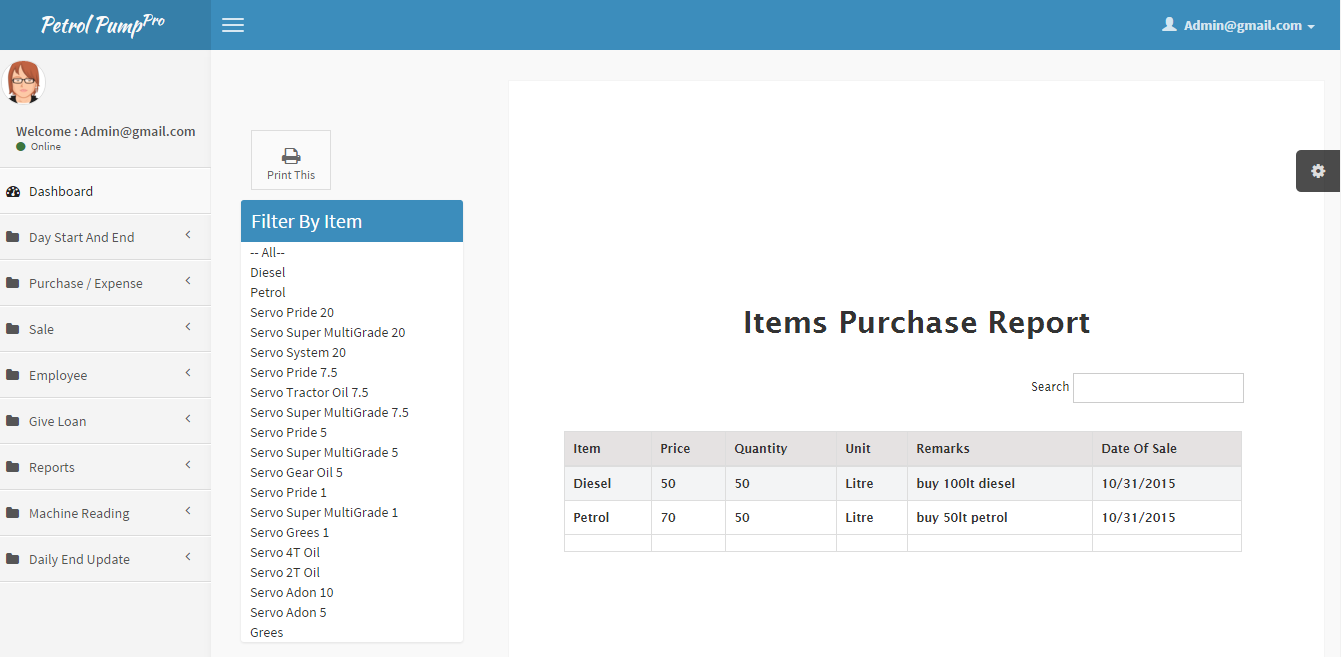Image resolution: width=1341 pixels, height=657 pixels.
Task: Sort the table by Item column header
Action: click(608, 449)
